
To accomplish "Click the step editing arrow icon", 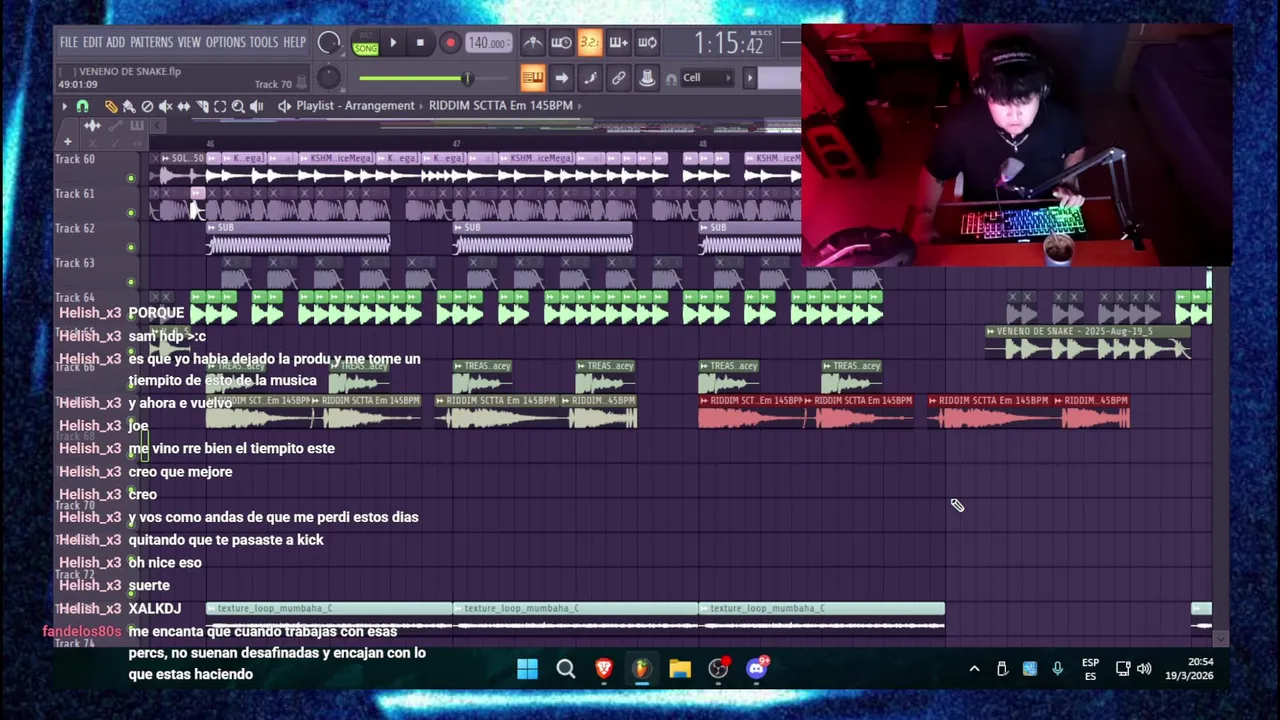I will click(561, 78).
